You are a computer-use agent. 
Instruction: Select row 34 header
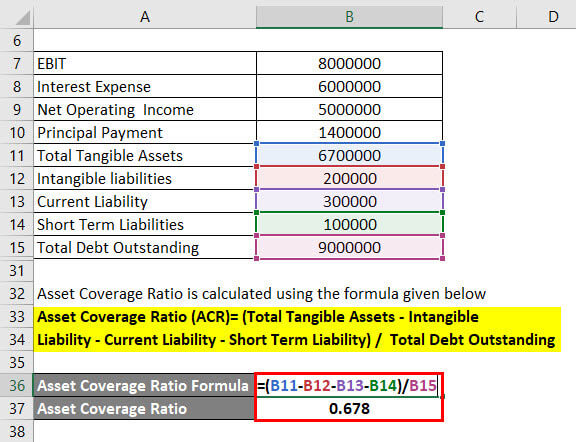(x=17, y=339)
